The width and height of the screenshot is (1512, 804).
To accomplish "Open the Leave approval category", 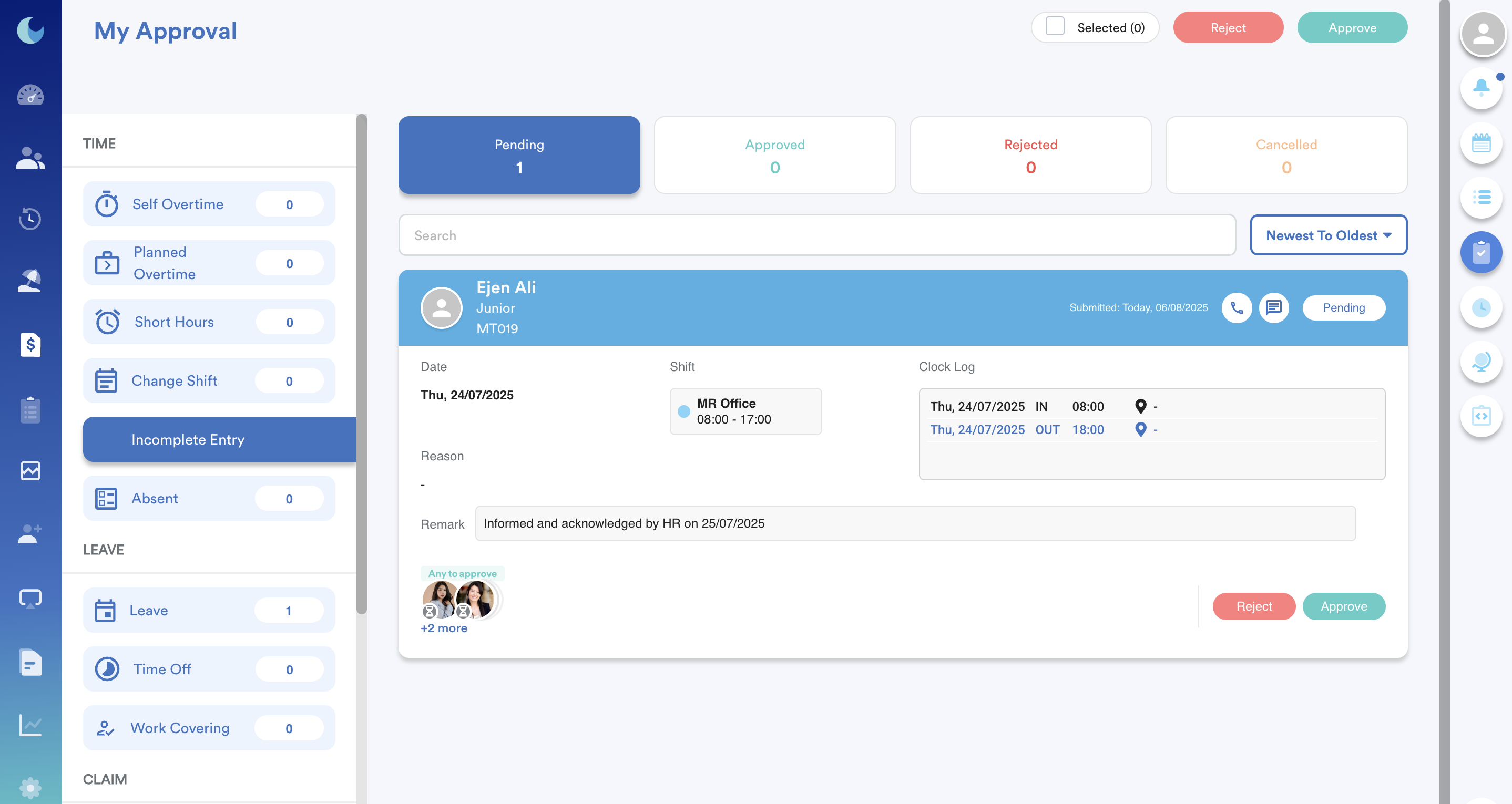I will pyautogui.click(x=209, y=610).
